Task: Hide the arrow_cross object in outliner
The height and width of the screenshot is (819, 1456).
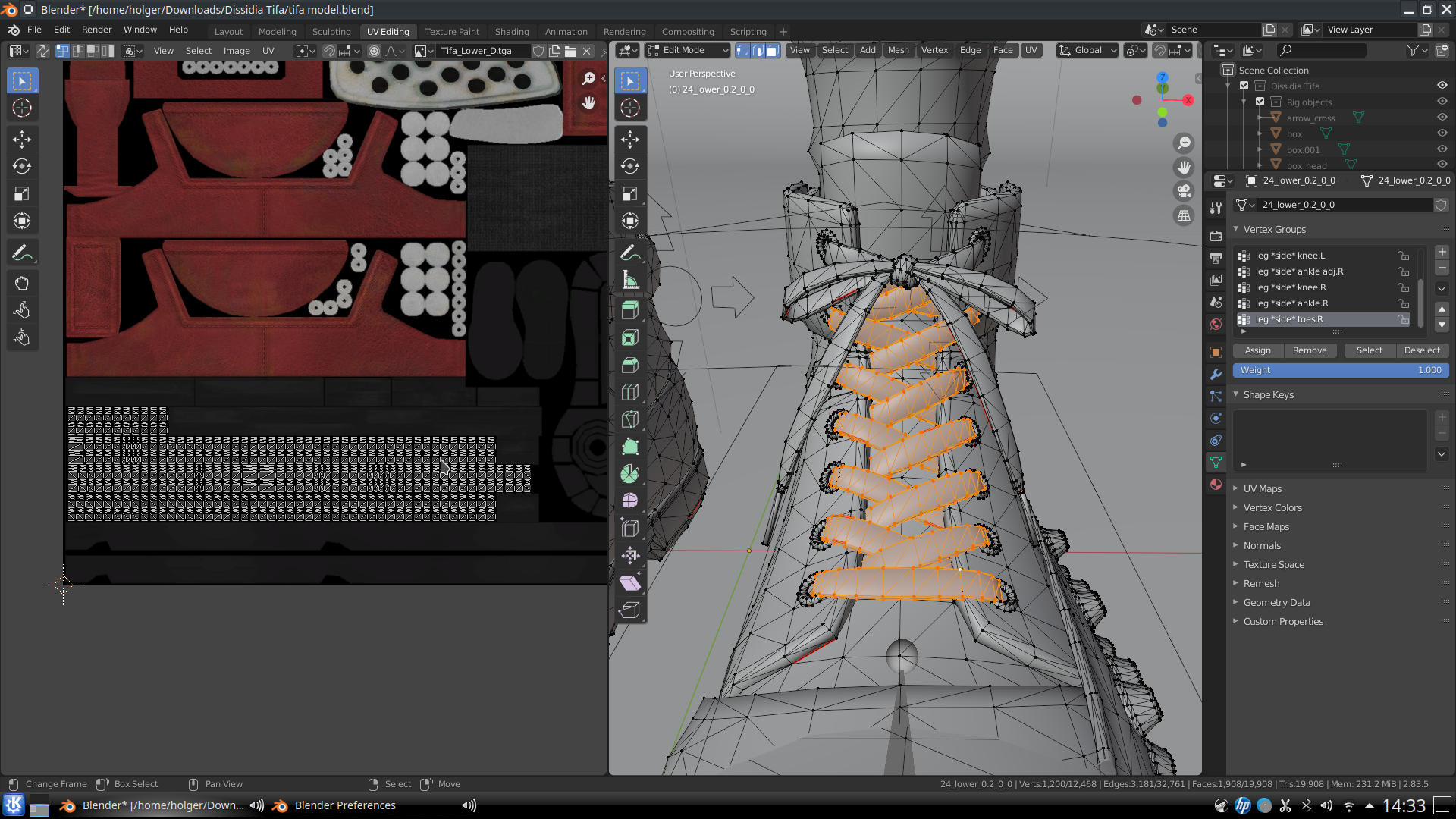Action: (1442, 118)
